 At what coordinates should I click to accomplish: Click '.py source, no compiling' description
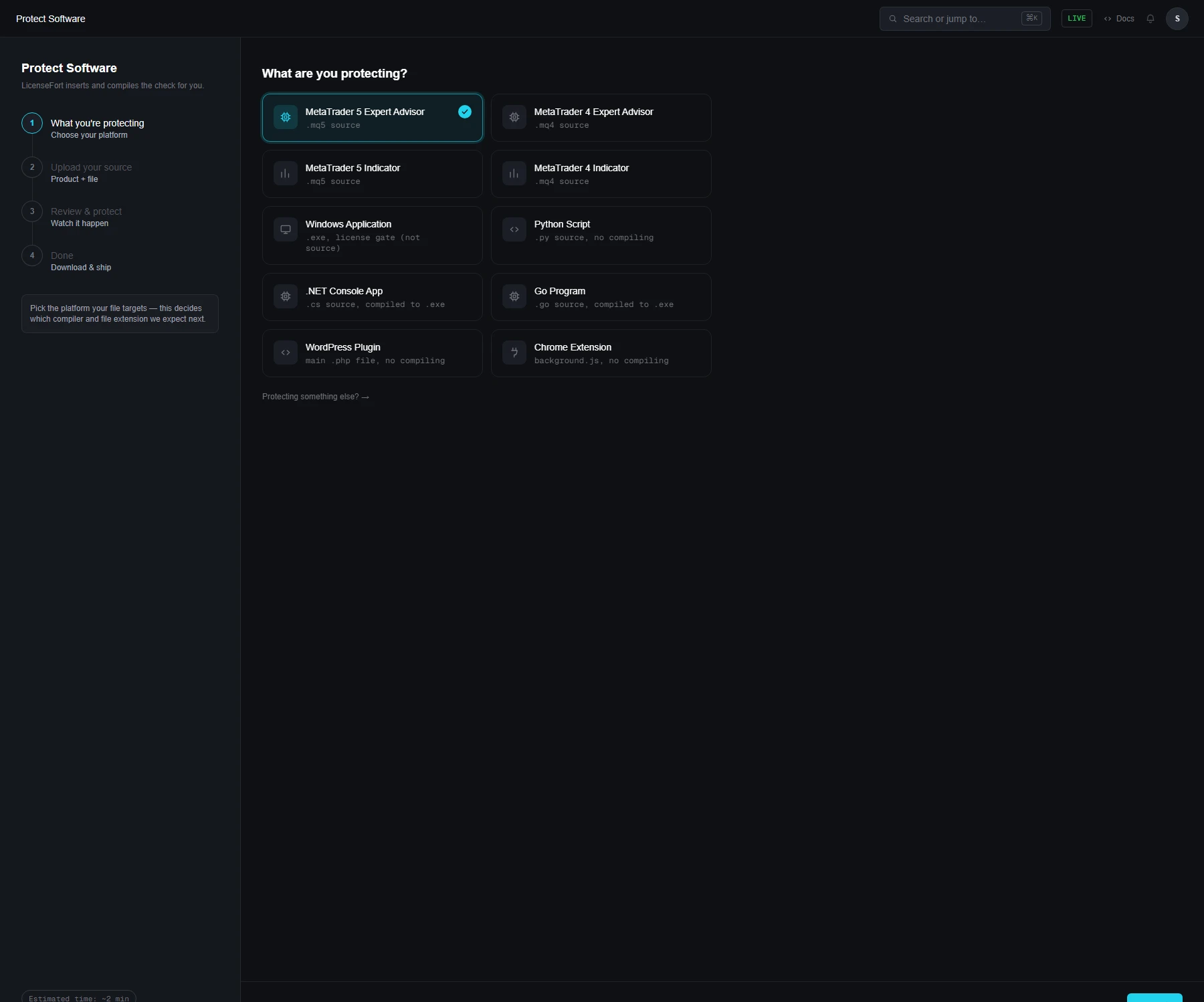coord(594,237)
